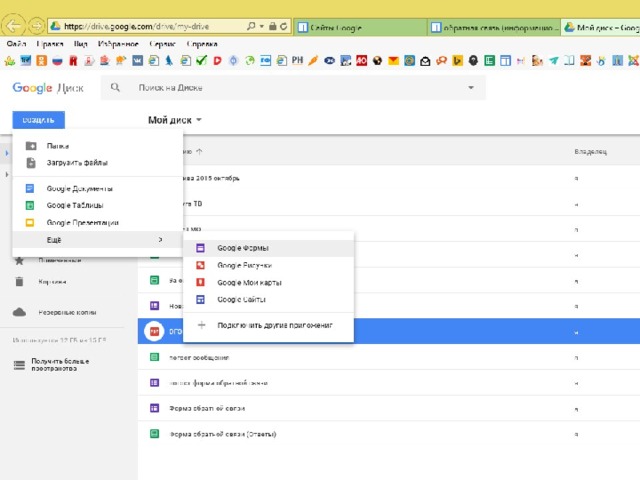This screenshot has width=640, height=480.
Task: Click the Google Рисунки icon
Action: pos(200,265)
